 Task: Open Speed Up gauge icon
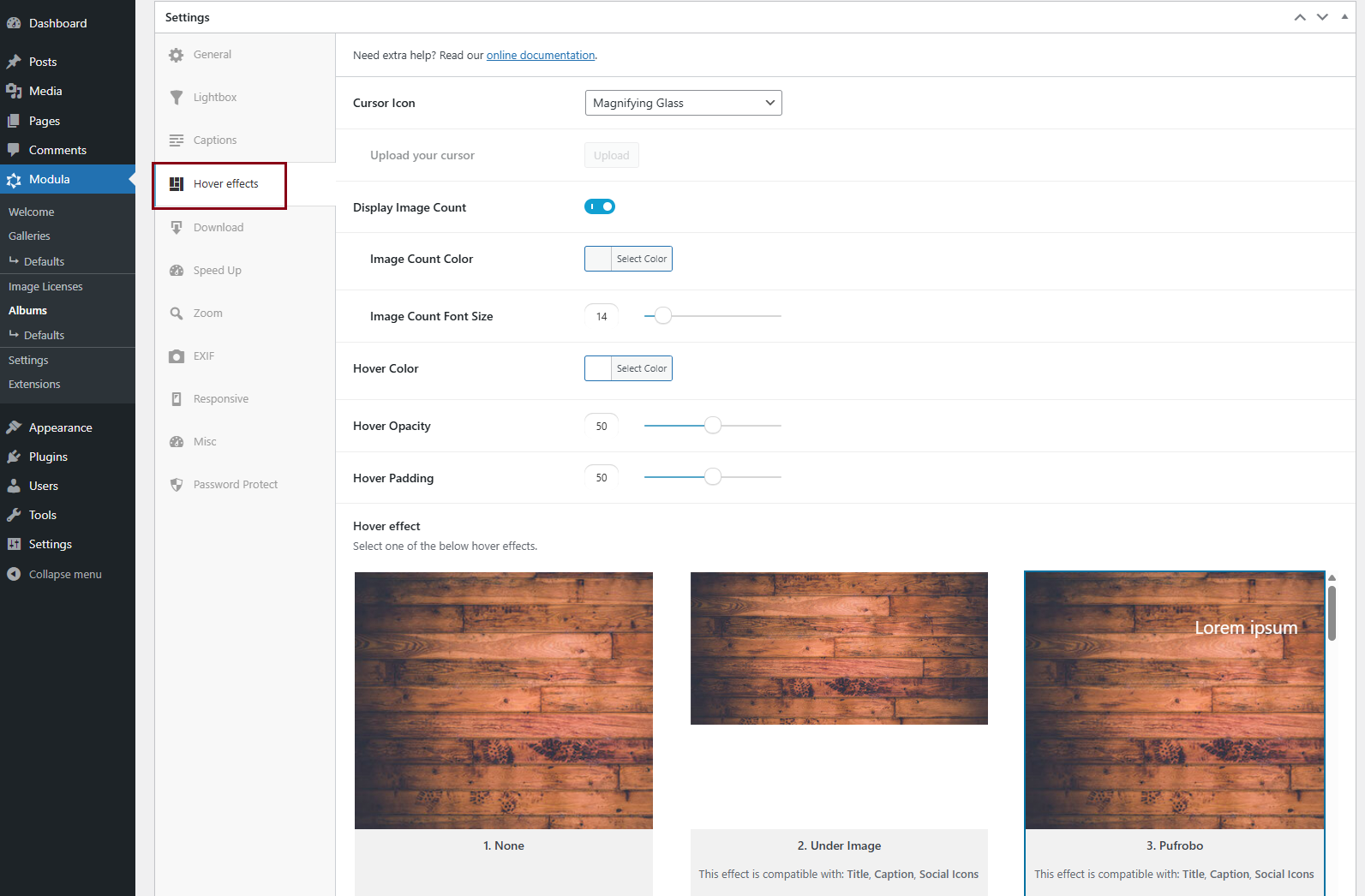tap(177, 271)
